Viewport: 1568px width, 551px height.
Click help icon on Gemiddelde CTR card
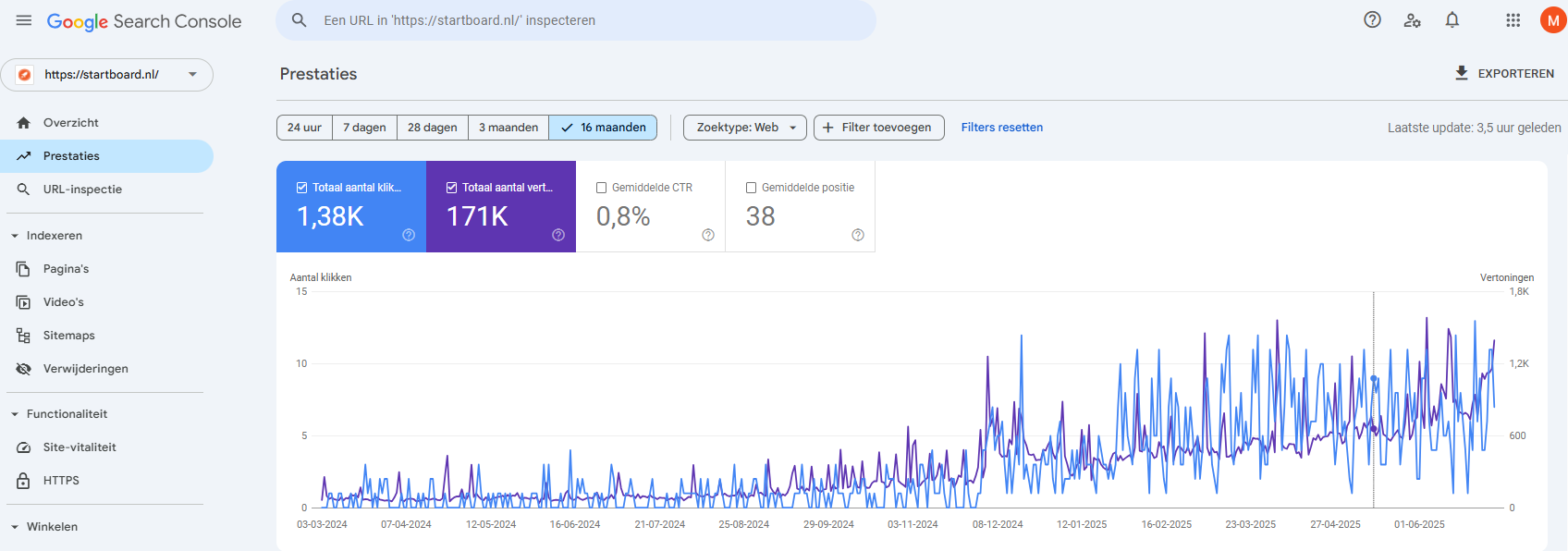point(708,235)
